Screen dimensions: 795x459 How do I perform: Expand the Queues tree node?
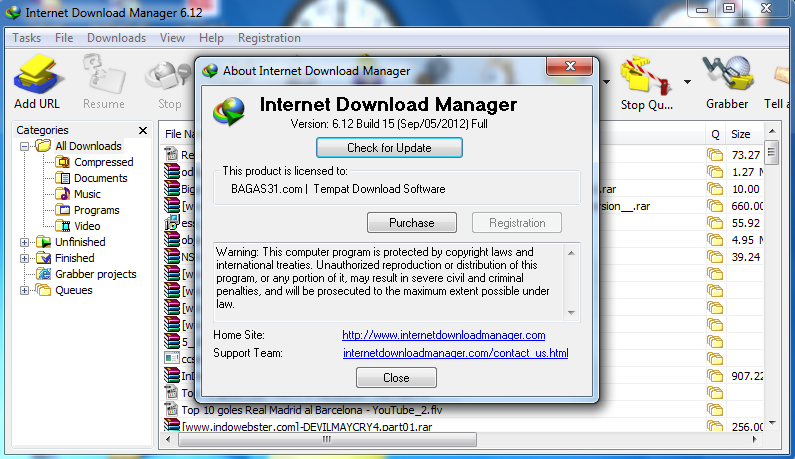[24, 290]
